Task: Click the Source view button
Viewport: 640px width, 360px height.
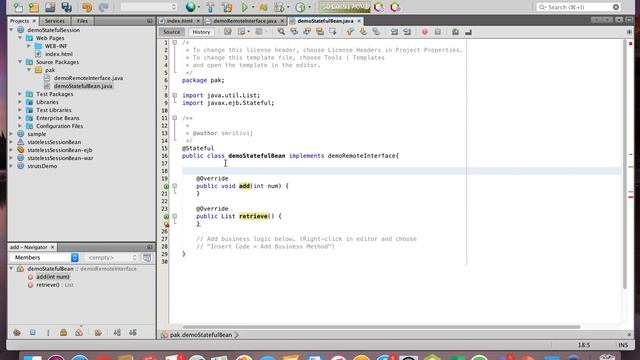Action: tap(171, 32)
